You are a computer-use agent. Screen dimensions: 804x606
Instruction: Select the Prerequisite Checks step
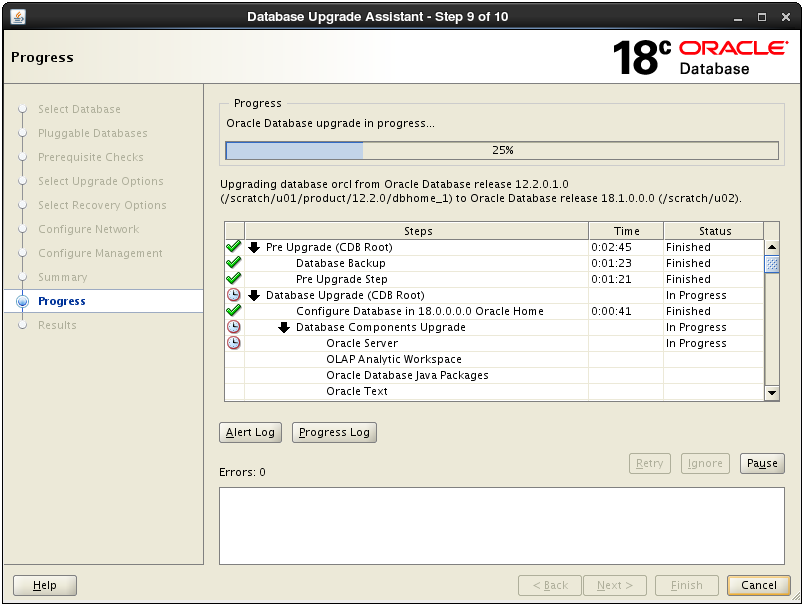pyautogui.click(x=91, y=157)
